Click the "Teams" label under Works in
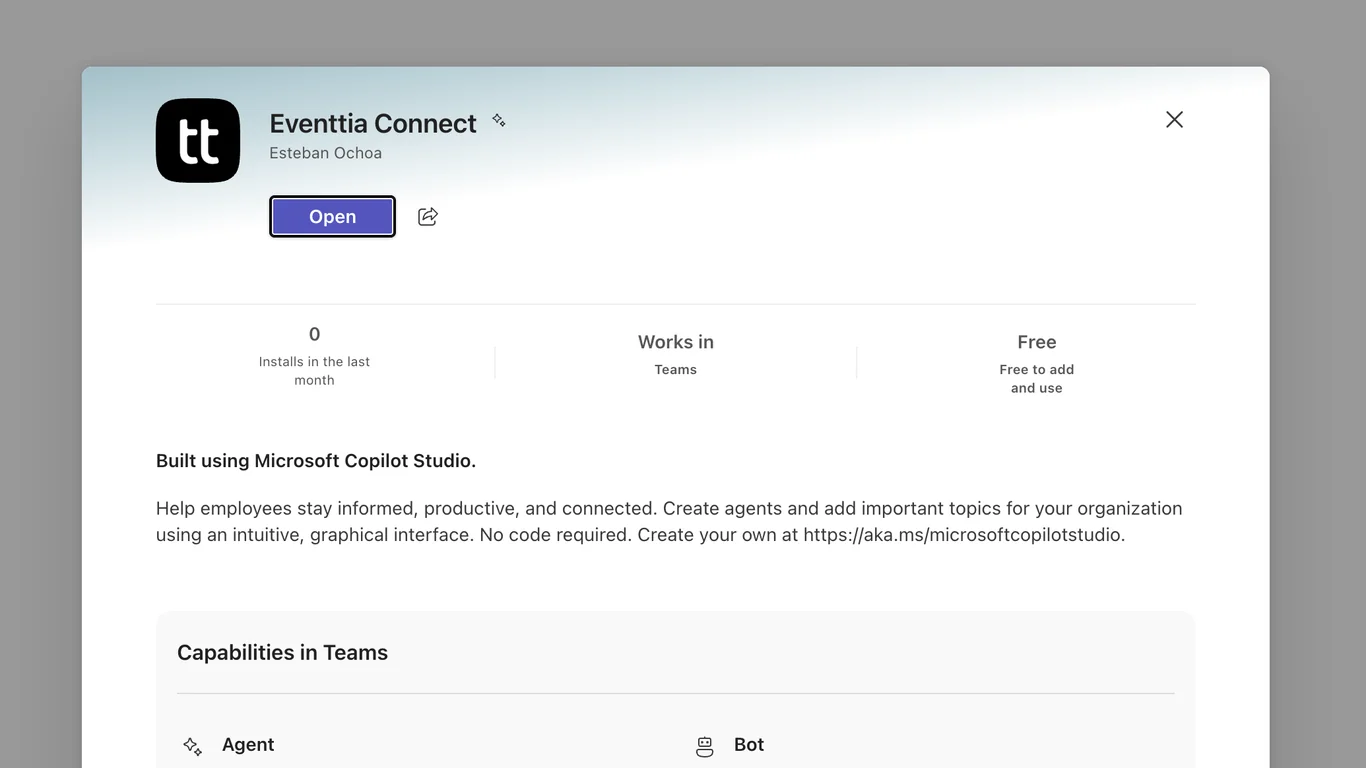1366x768 pixels. (676, 370)
